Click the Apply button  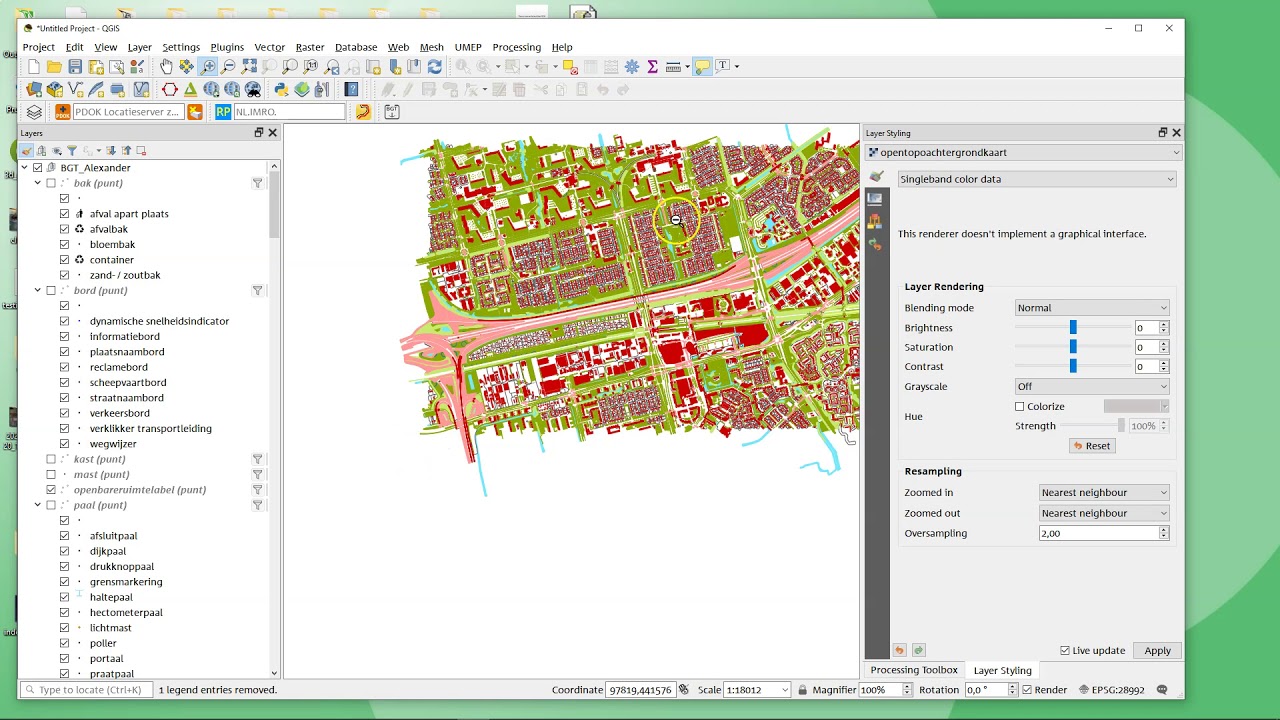click(x=1157, y=651)
